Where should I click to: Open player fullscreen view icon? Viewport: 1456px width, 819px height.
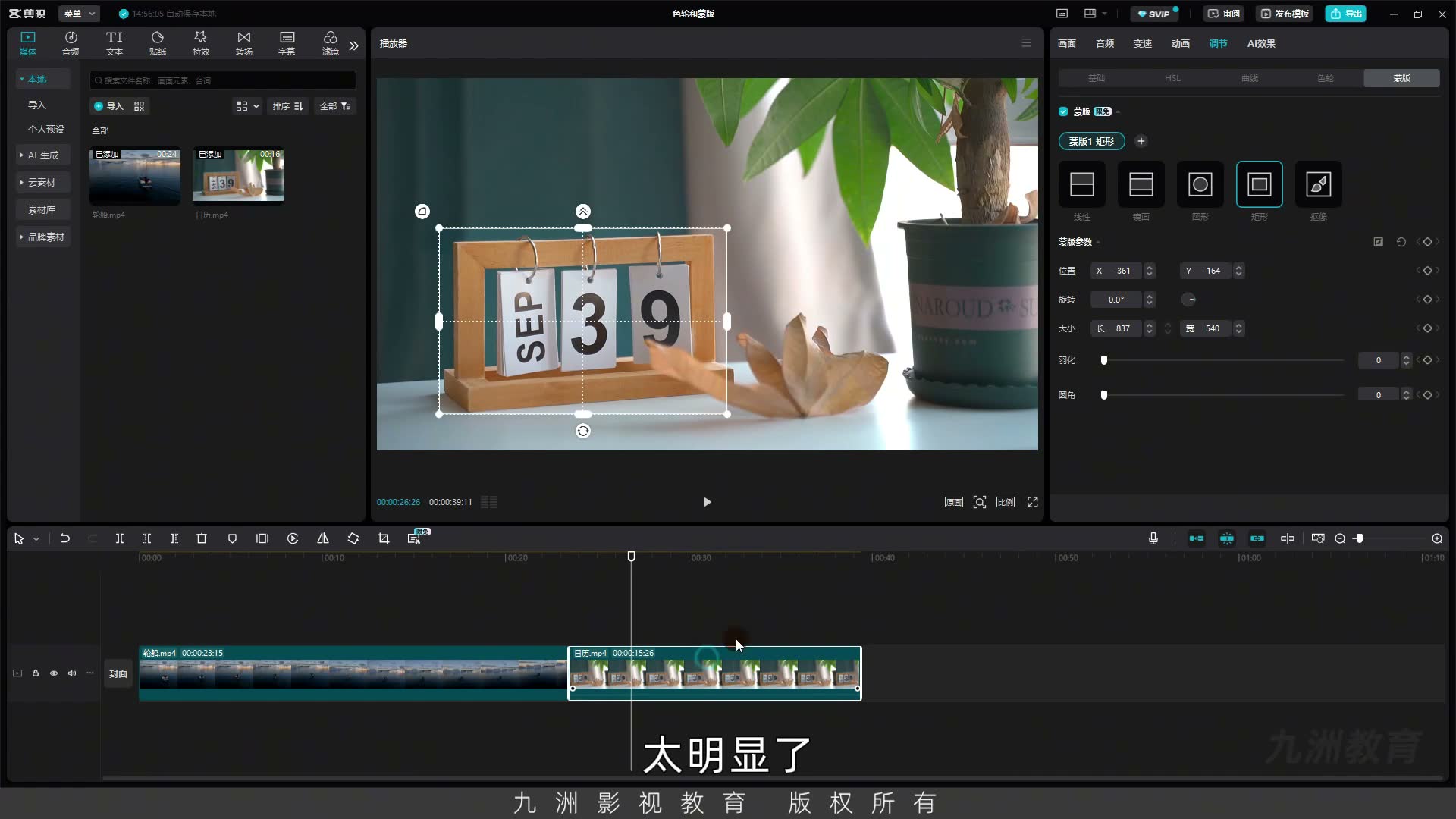pyautogui.click(x=1033, y=502)
